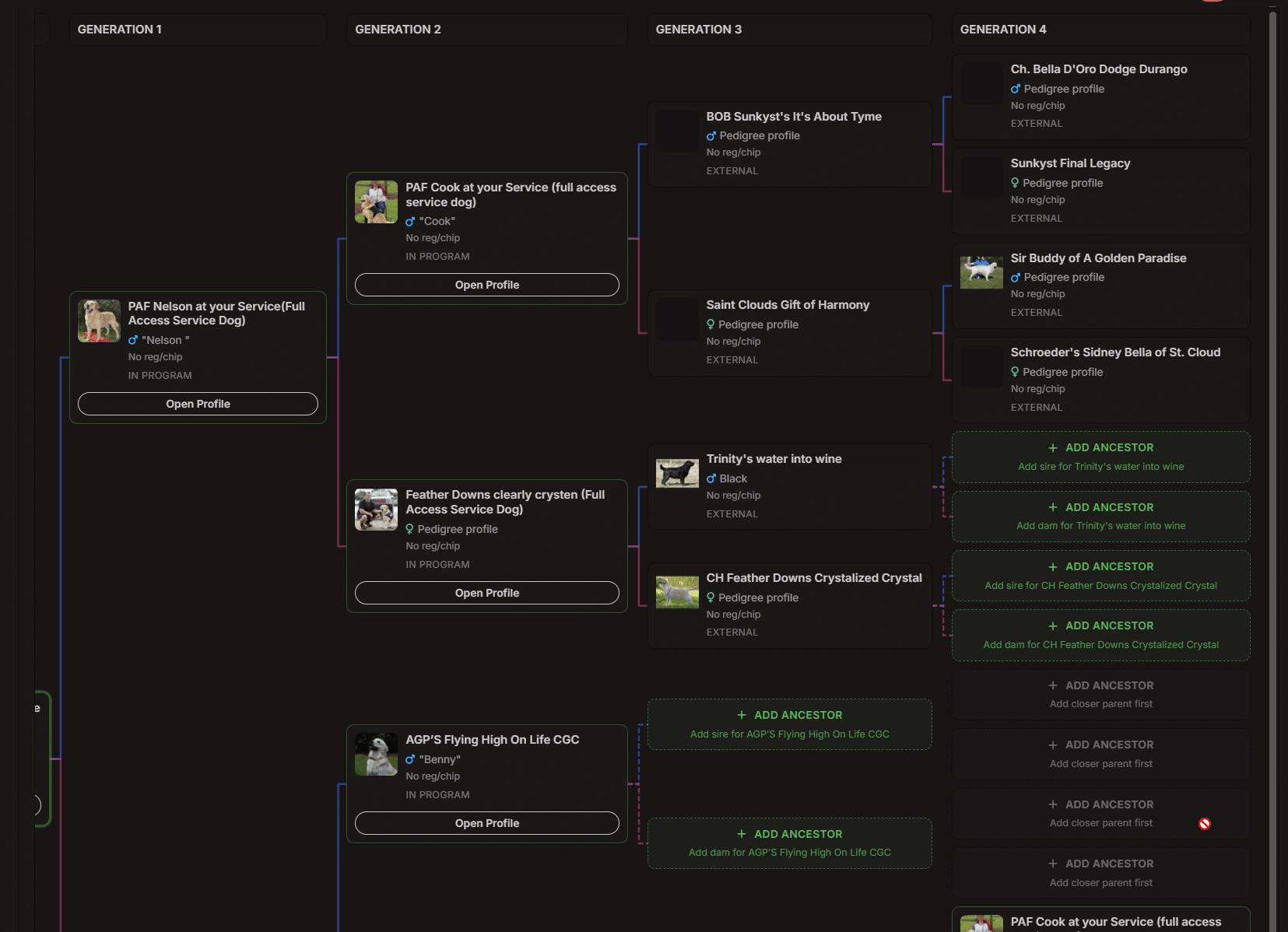Click the male gender icon on PAF Nelson's card
1288x932 pixels.
(134, 340)
